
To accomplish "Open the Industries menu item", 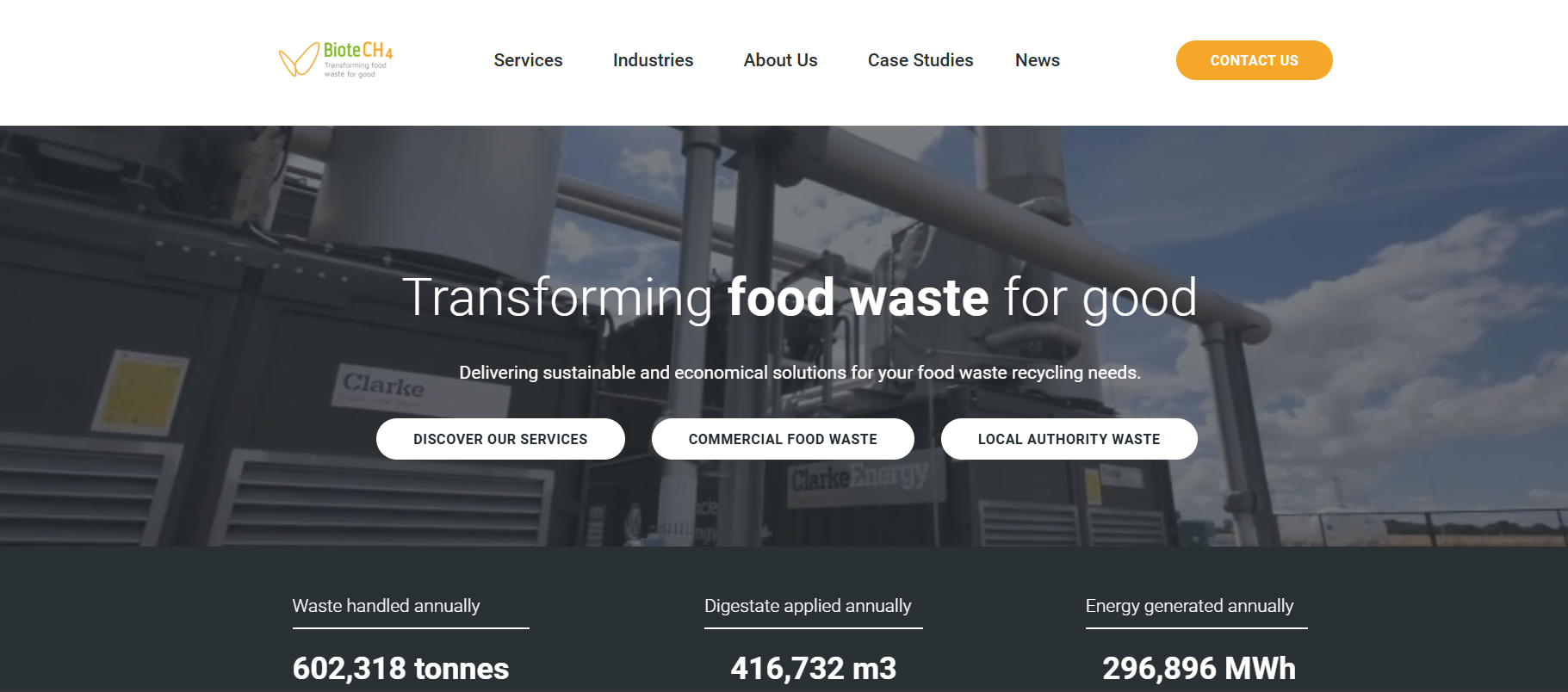I will [653, 60].
